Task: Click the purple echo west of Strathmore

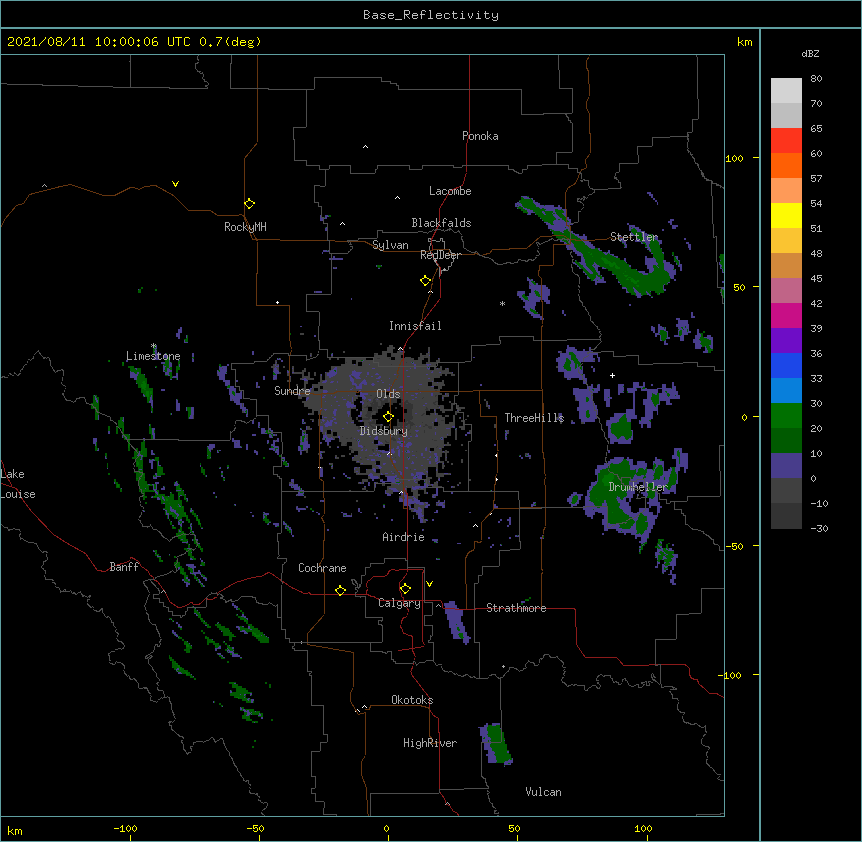Action: (456, 623)
